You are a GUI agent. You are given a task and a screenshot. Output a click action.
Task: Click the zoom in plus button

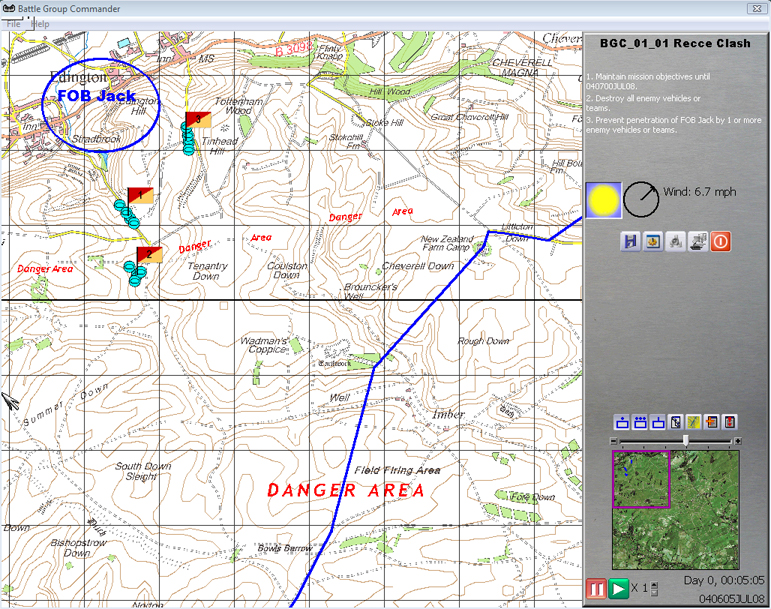pos(738,441)
